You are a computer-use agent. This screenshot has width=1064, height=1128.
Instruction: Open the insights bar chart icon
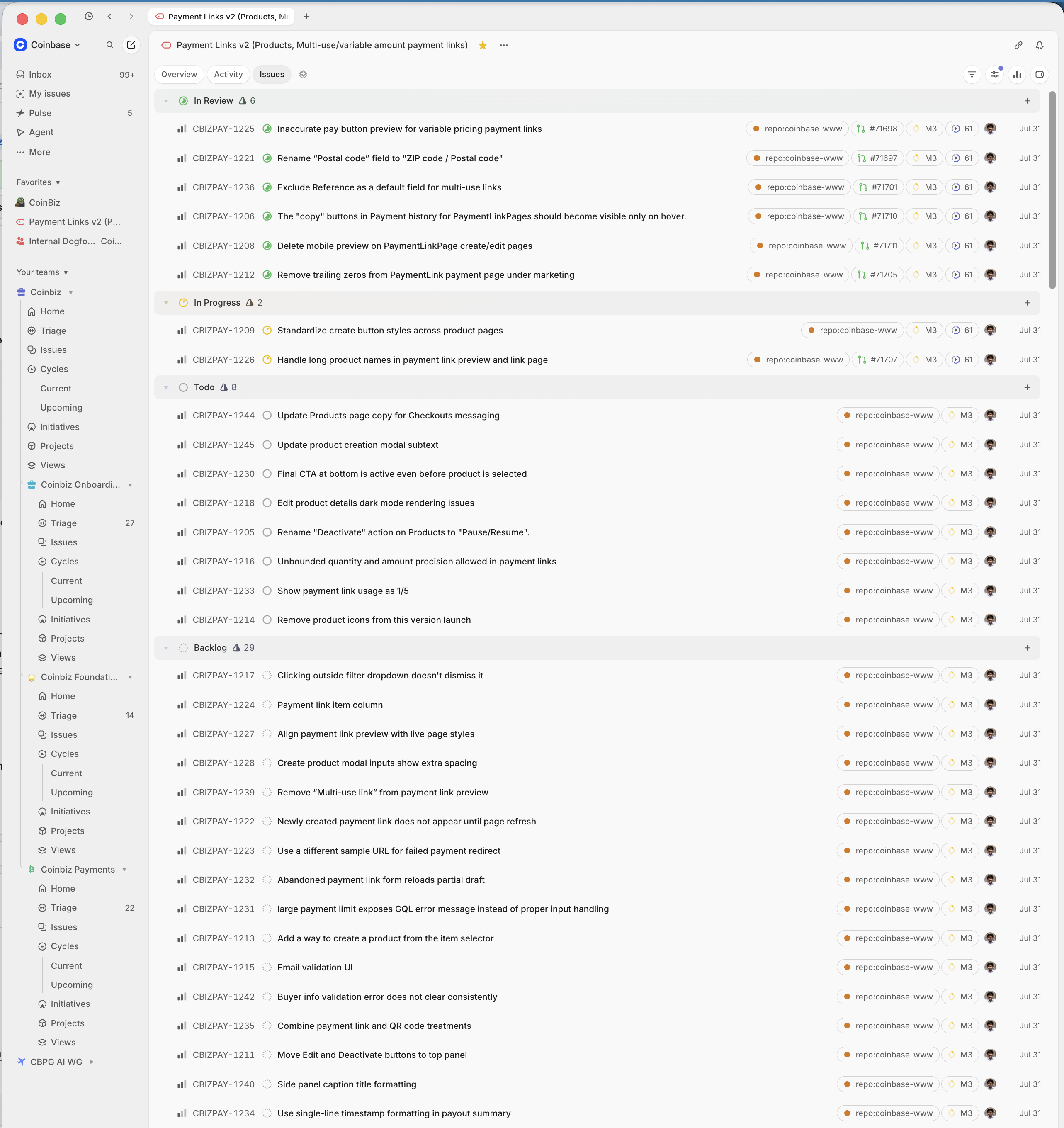coord(1017,74)
